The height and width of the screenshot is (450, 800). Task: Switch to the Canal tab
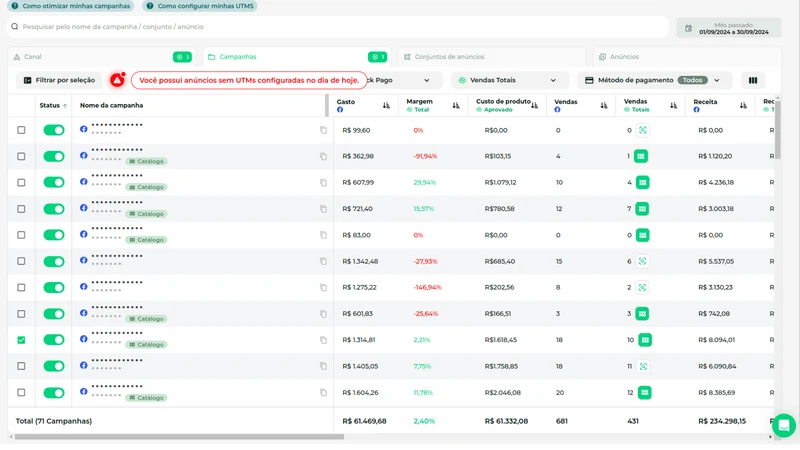tap(102, 57)
